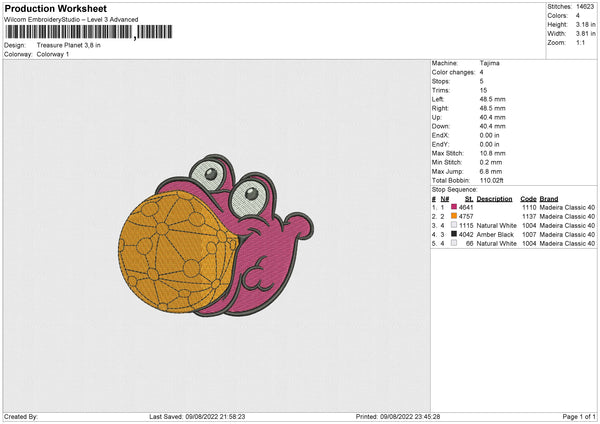
Task: Click the Description column header
Action: point(494,199)
